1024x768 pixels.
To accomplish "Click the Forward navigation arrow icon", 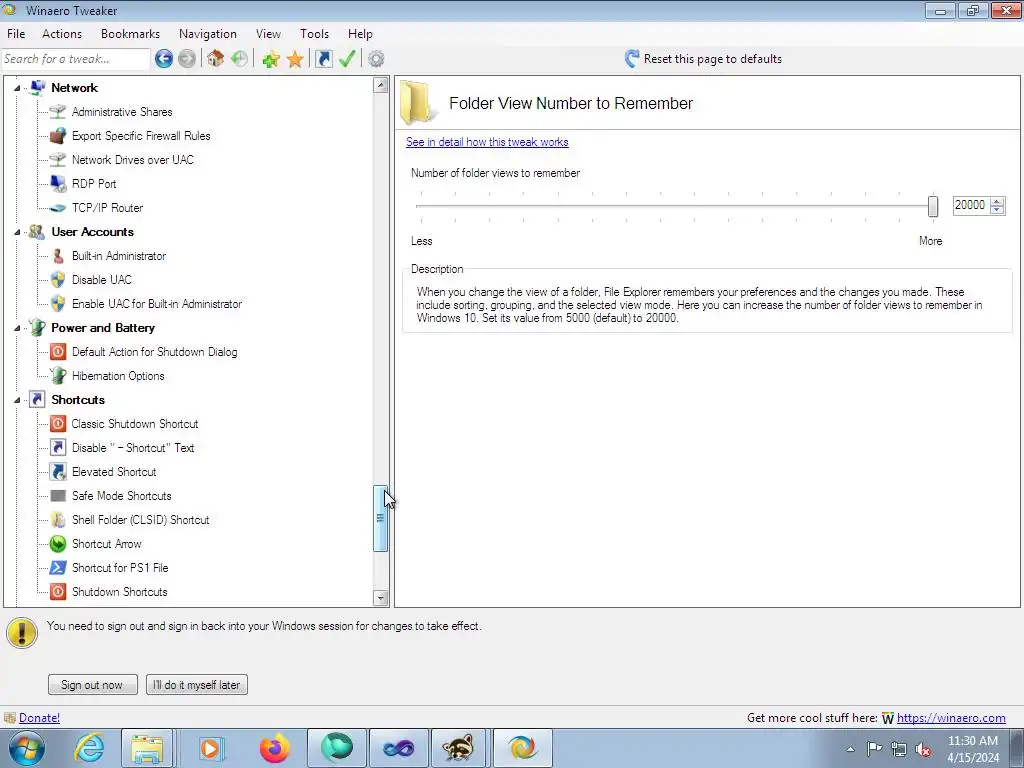I will point(187,59).
